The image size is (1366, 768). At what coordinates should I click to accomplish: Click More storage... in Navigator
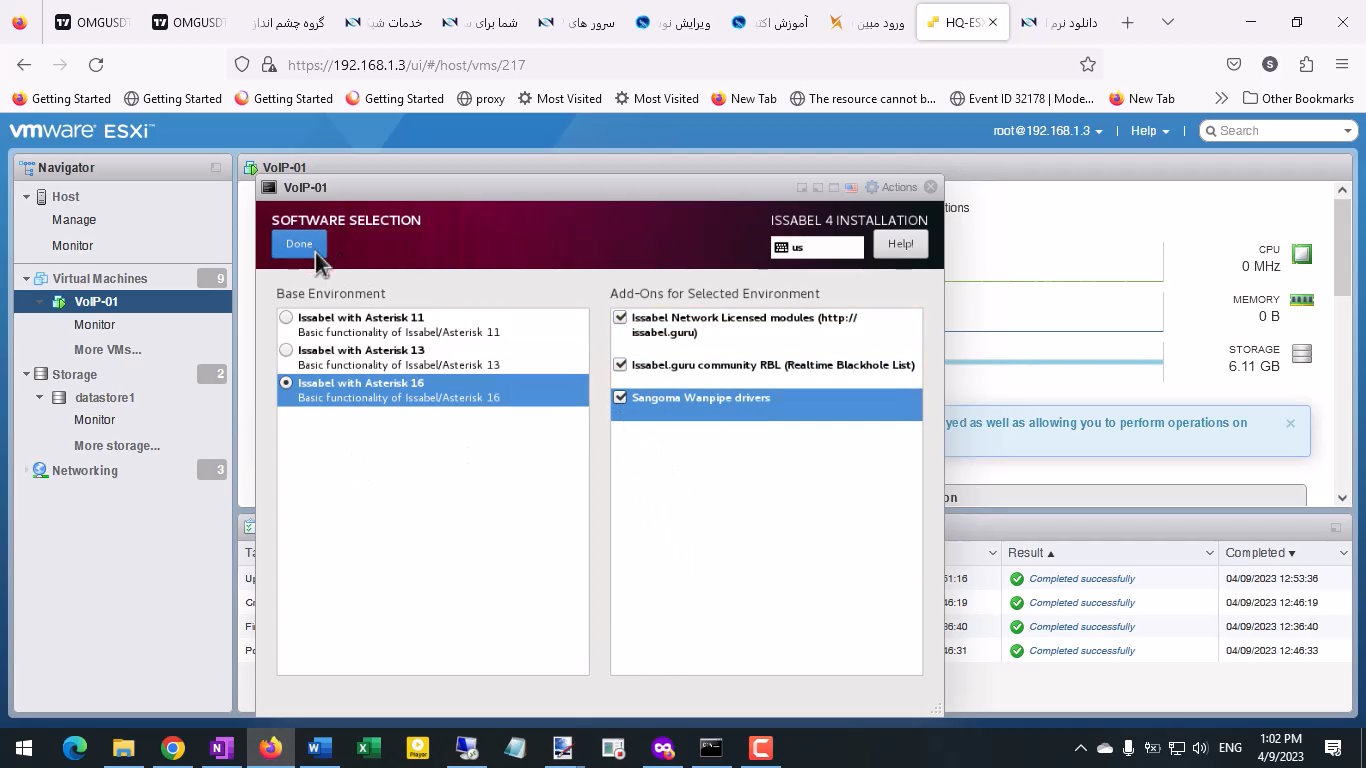click(x=117, y=446)
